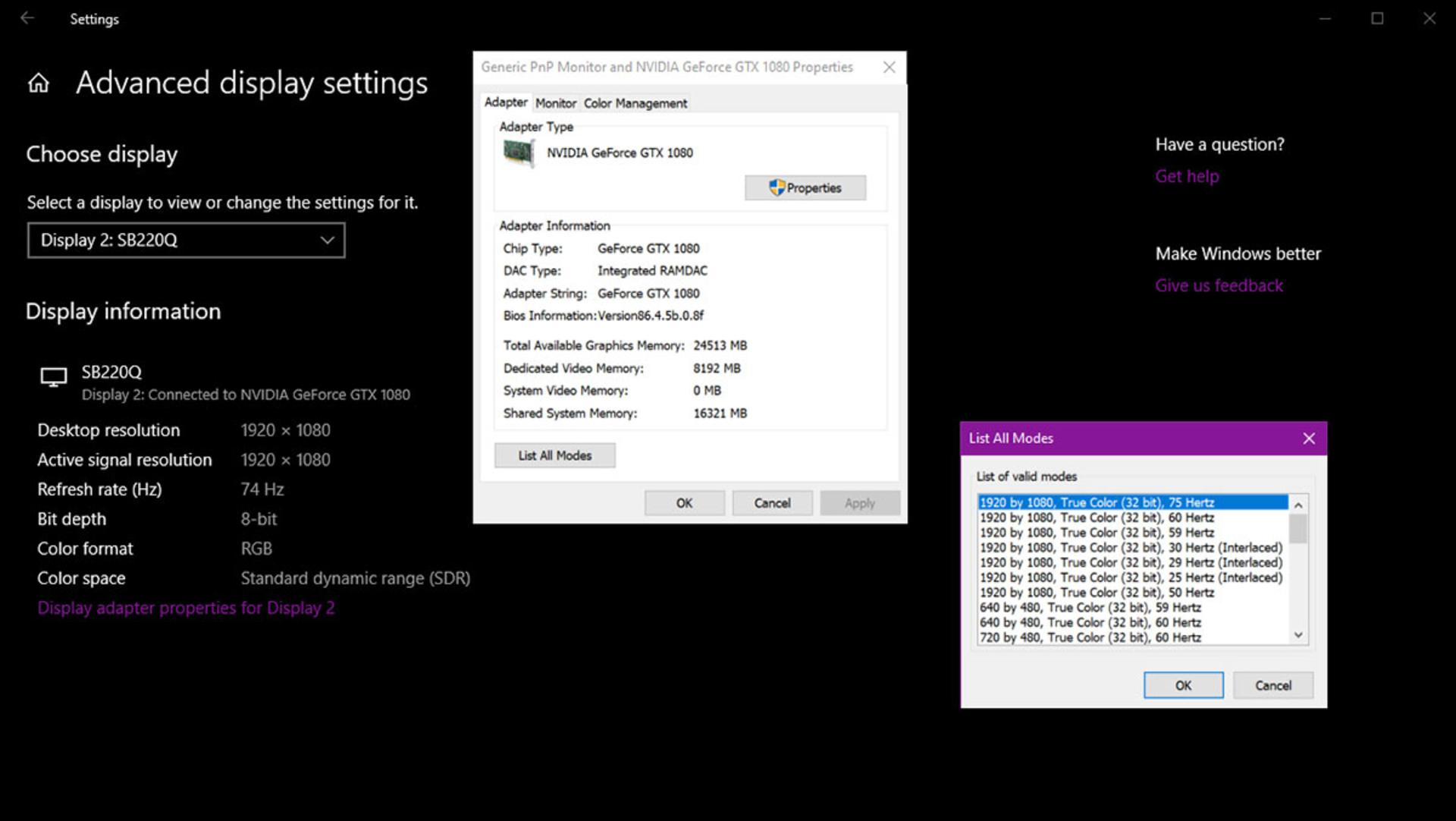
Task: Open the Display 2: SB220Q dropdown
Action: pos(187,241)
